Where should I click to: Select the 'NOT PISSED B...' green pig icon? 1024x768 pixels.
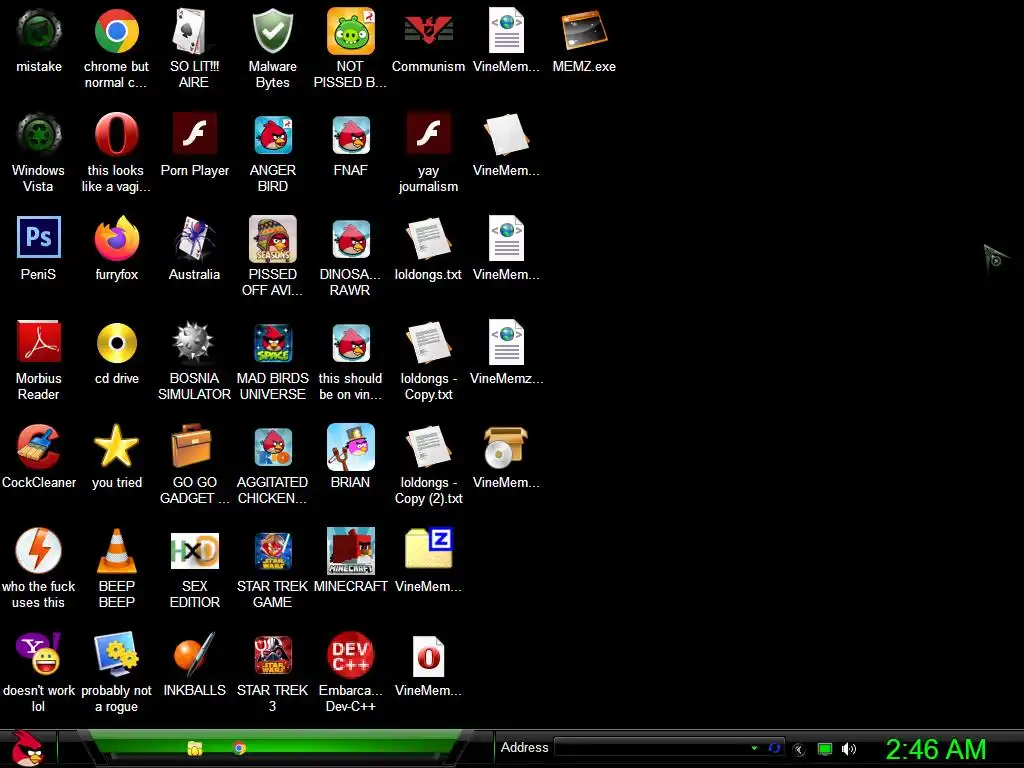click(351, 31)
